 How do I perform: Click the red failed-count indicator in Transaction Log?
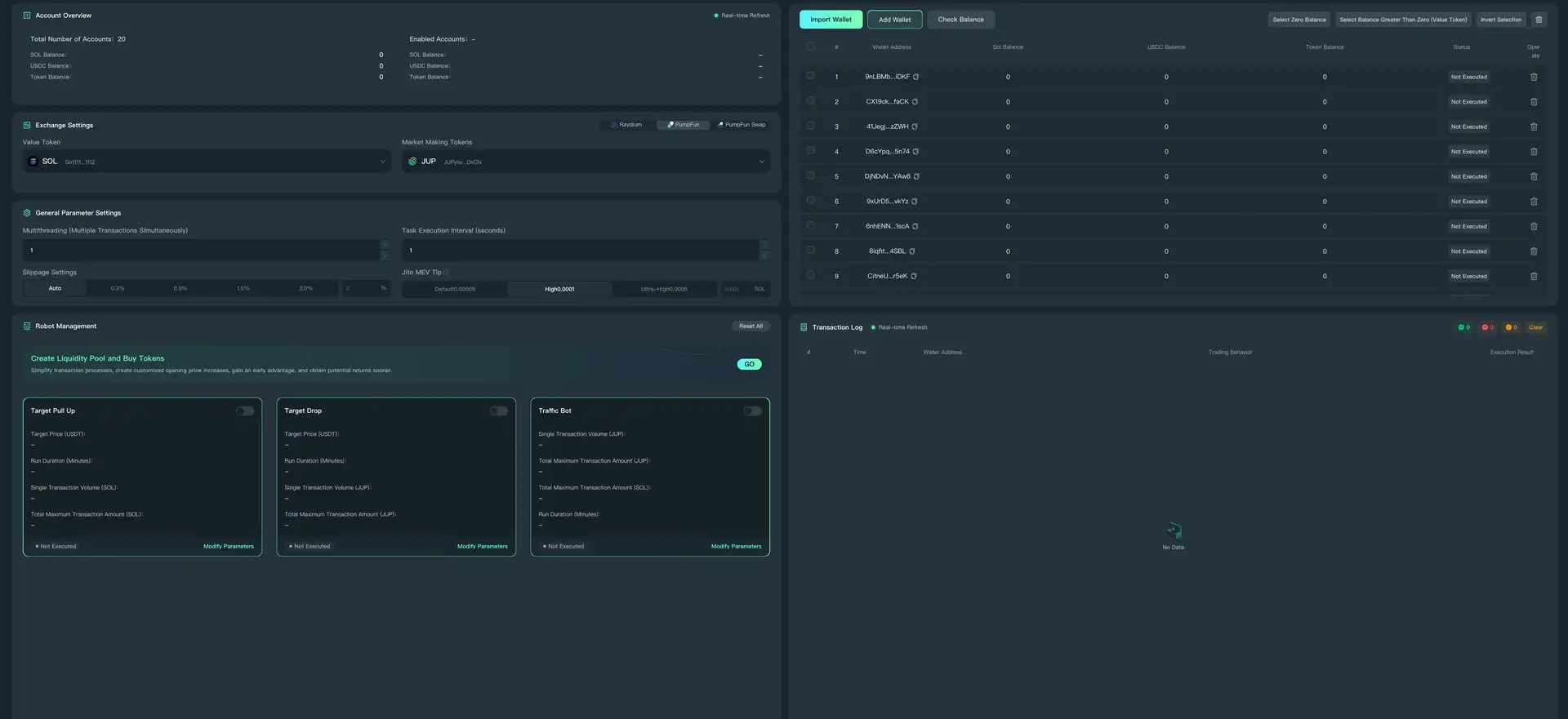[x=1487, y=327]
